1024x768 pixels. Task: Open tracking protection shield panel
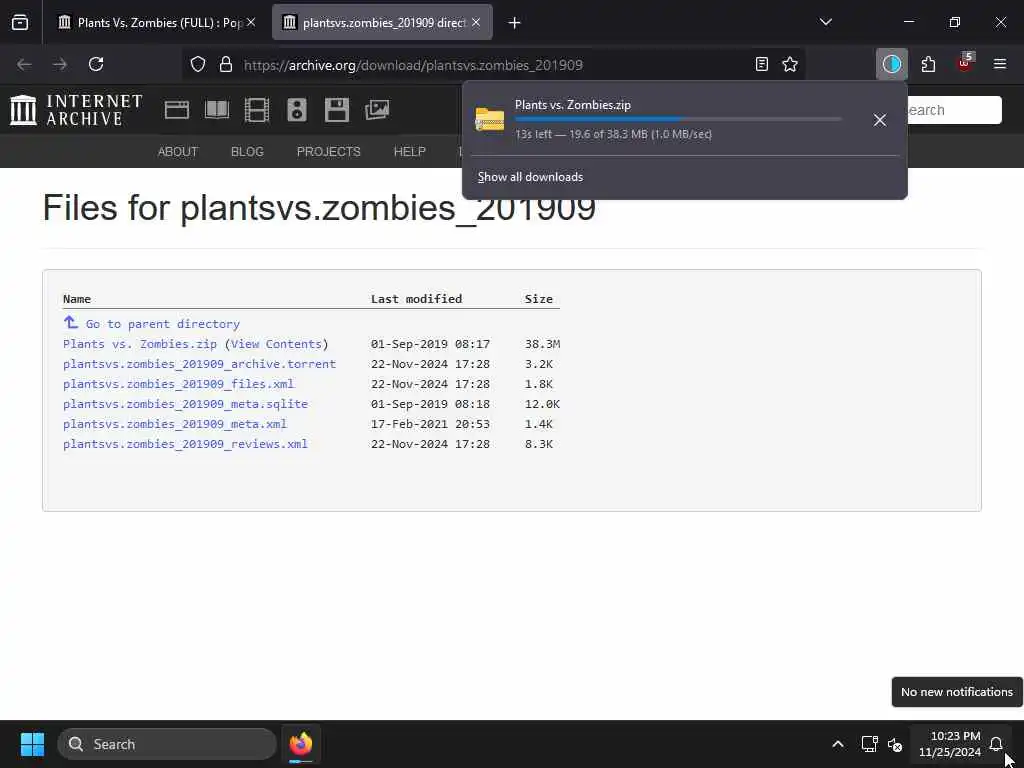point(198,64)
